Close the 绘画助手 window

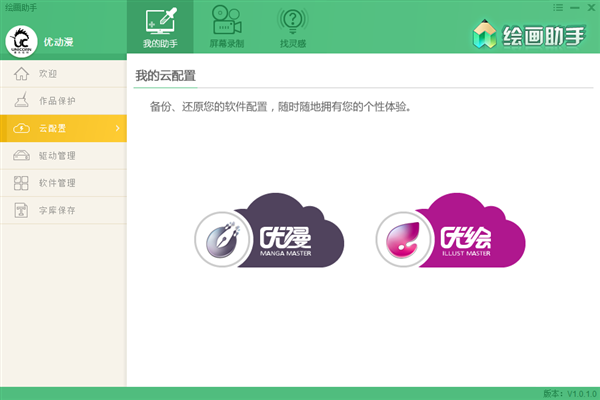click(591, 8)
